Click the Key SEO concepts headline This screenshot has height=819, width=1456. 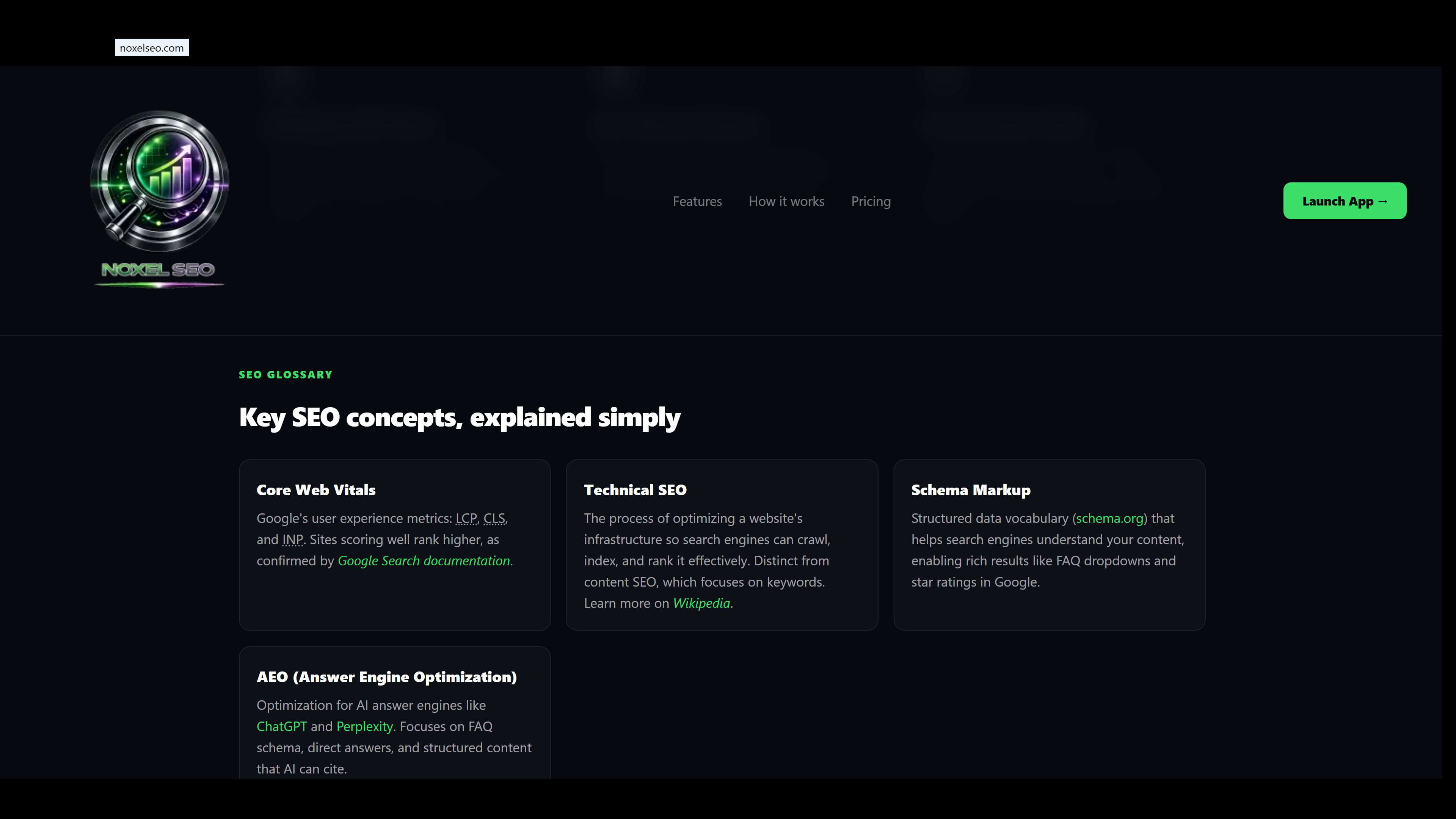pyautogui.click(x=460, y=418)
